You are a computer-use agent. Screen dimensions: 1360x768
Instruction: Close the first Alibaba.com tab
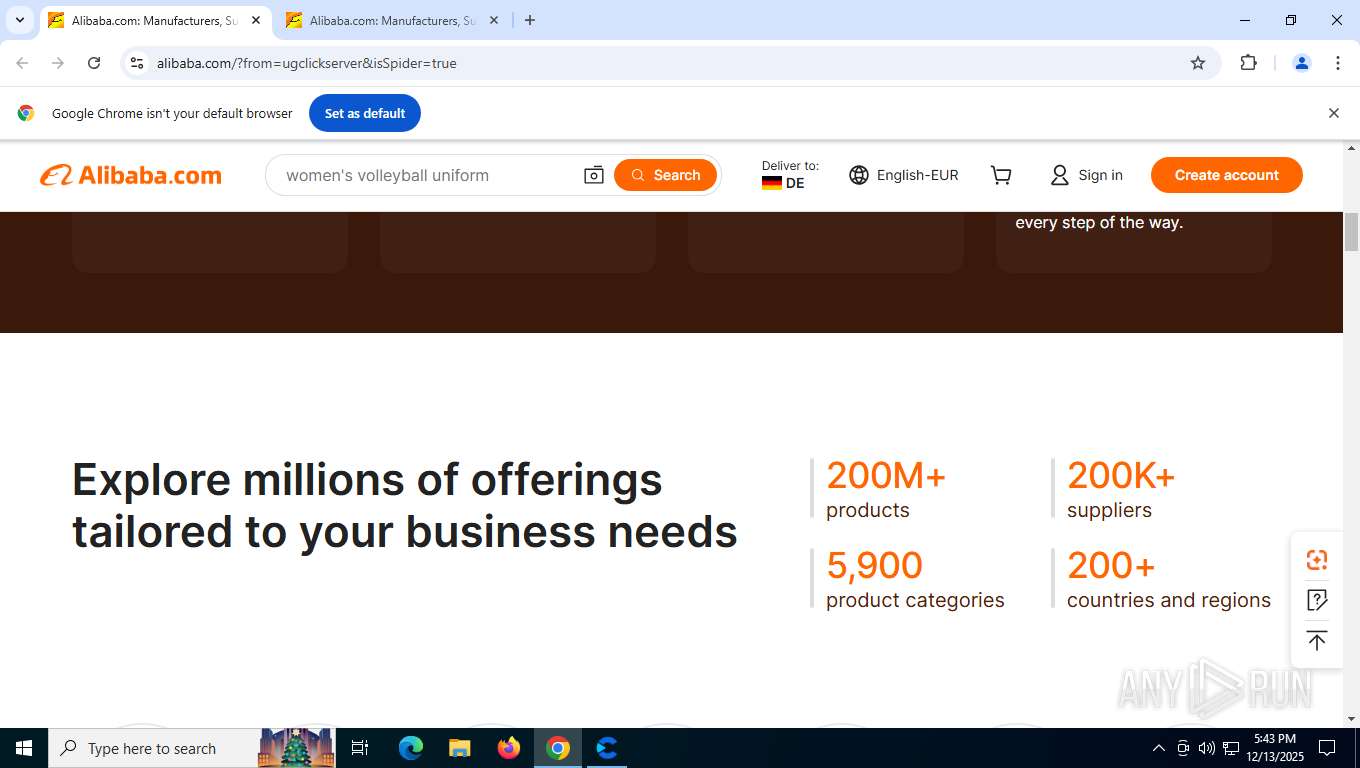[x=255, y=20]
